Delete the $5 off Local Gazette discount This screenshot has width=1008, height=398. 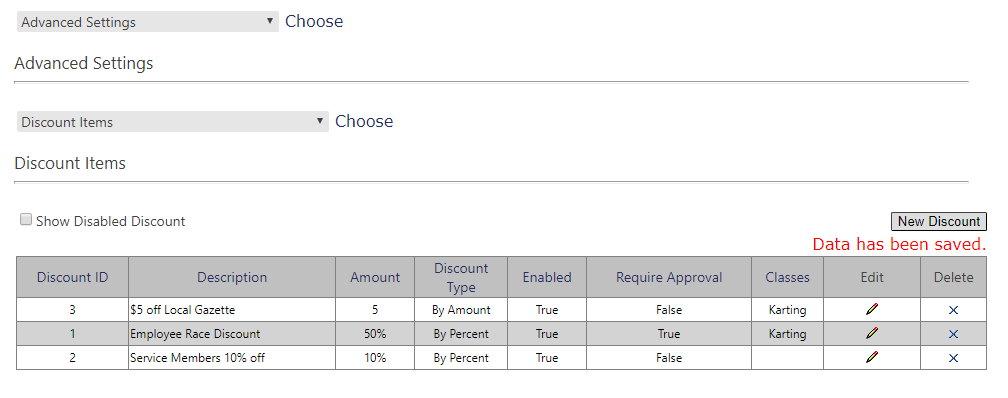point(953,310)
